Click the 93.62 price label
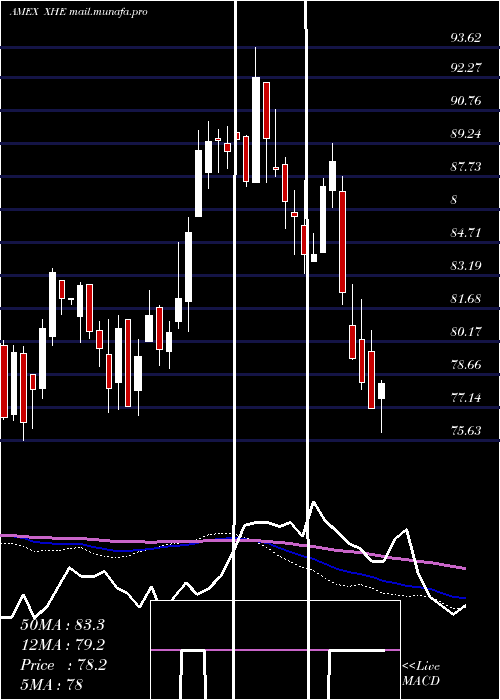 pos(466,38)
